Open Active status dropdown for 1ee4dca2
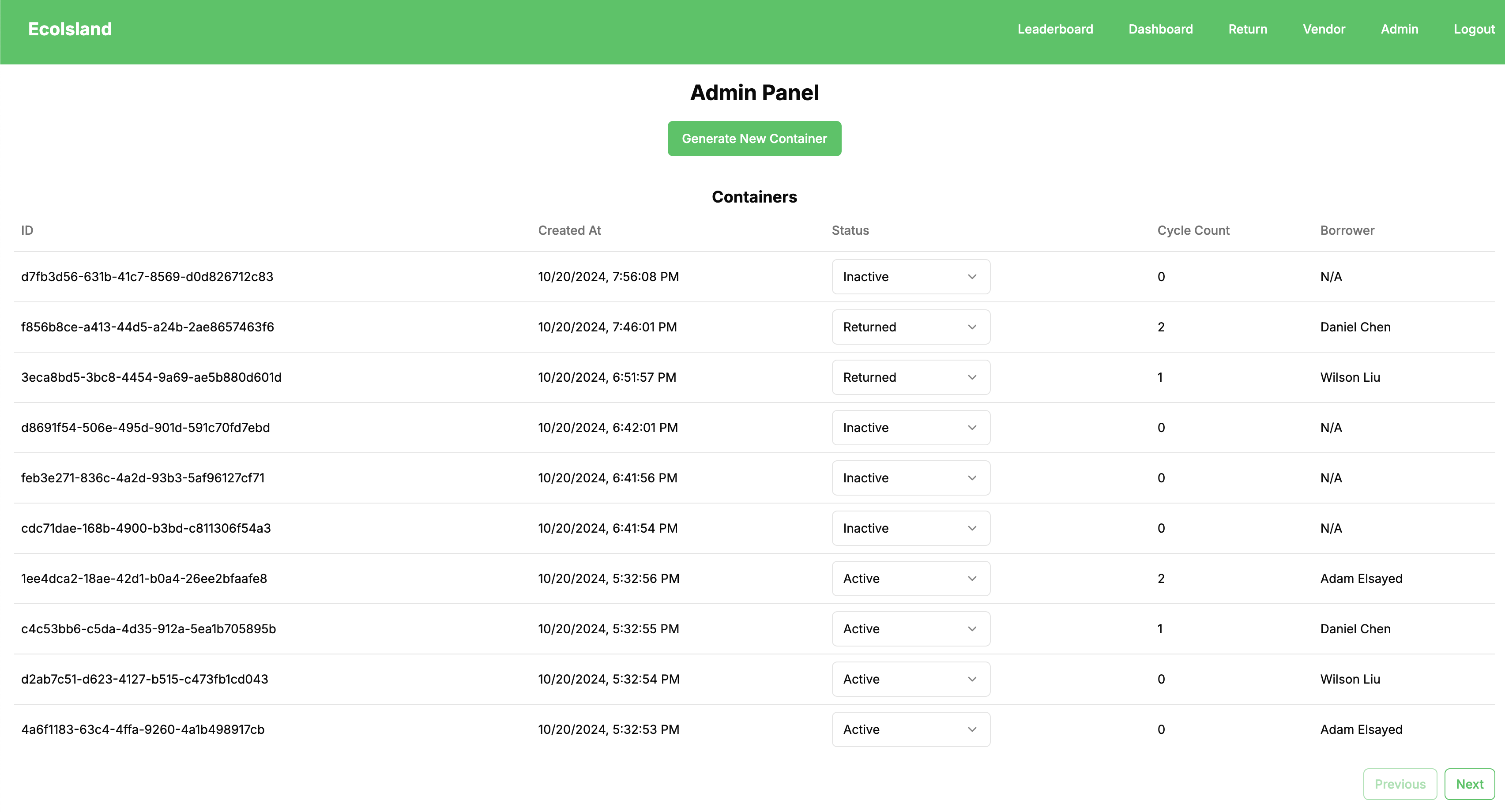The height and width of the screenshot is (812, 1505). 910,579
